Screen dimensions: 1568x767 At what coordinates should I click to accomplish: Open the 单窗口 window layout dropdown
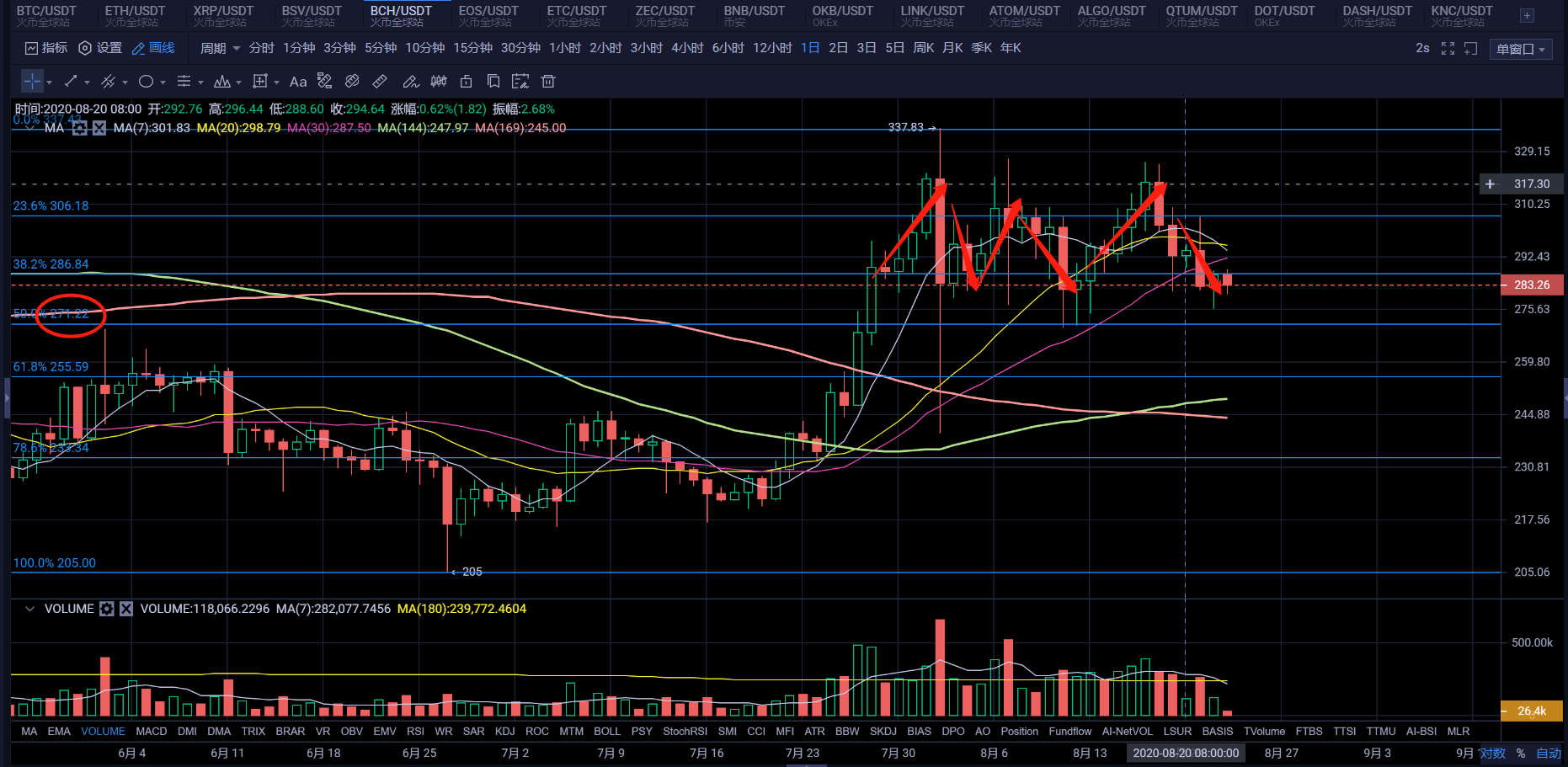1520,50
